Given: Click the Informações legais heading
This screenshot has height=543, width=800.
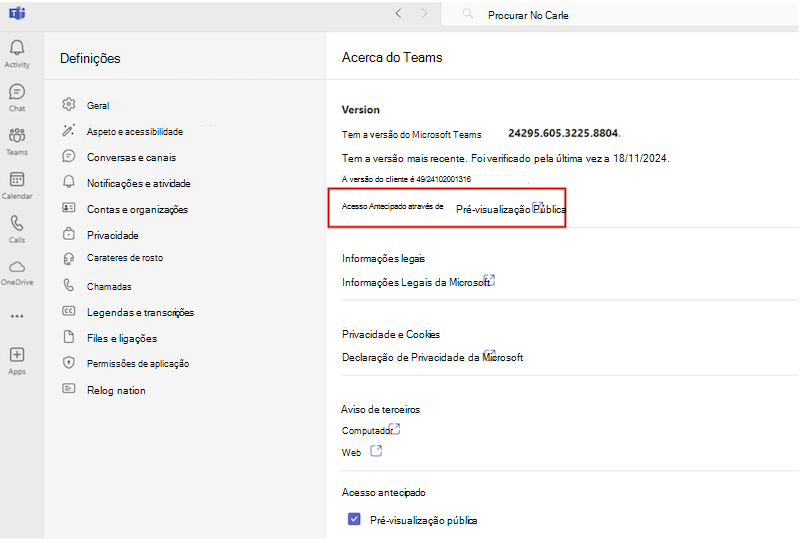Looking at the screenshot, I should [383, 258].
